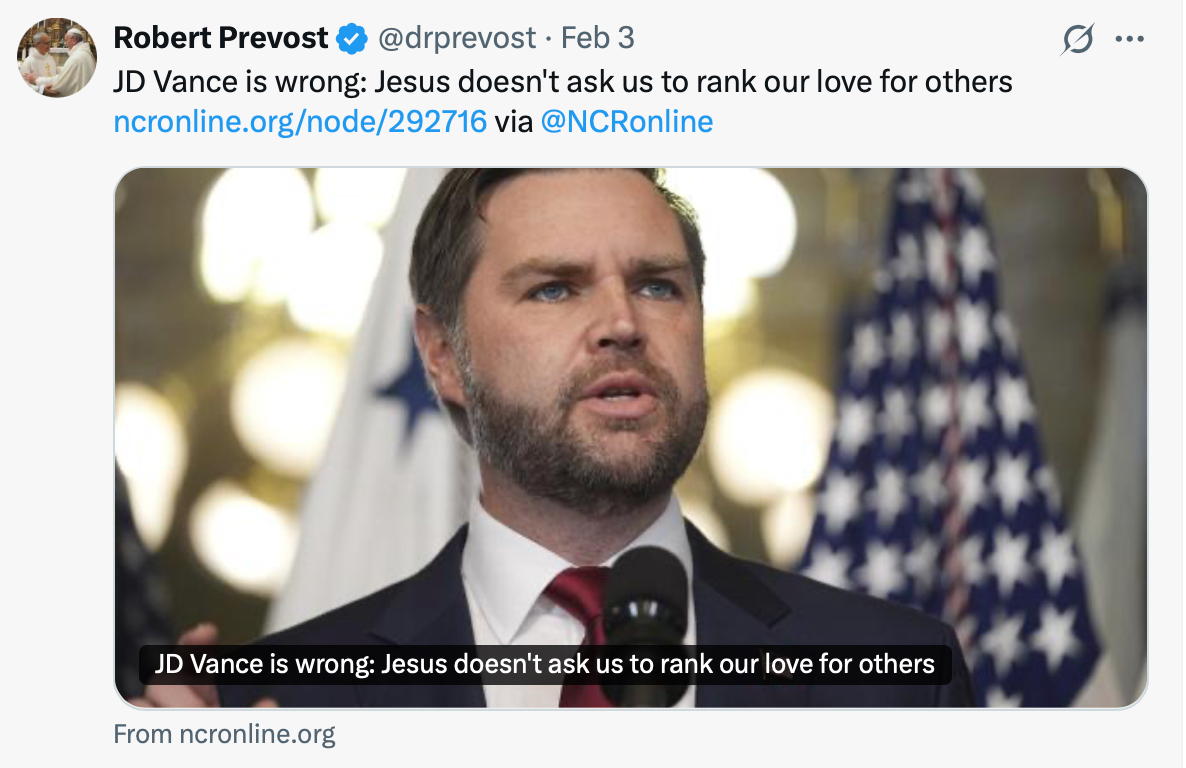
Task: Click the headline caption overlay on card
Action: [x=545, y=664]
